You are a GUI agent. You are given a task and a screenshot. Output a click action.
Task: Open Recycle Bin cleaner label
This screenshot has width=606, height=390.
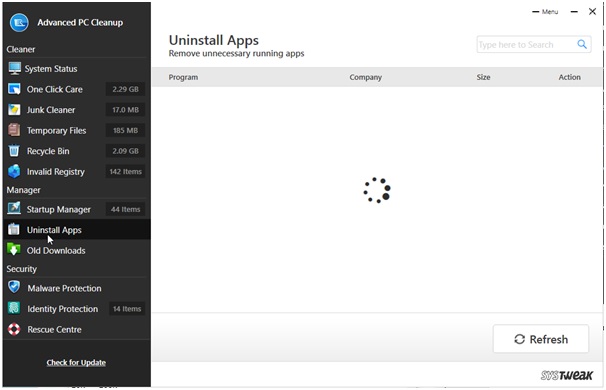click(x=48, y=151)
